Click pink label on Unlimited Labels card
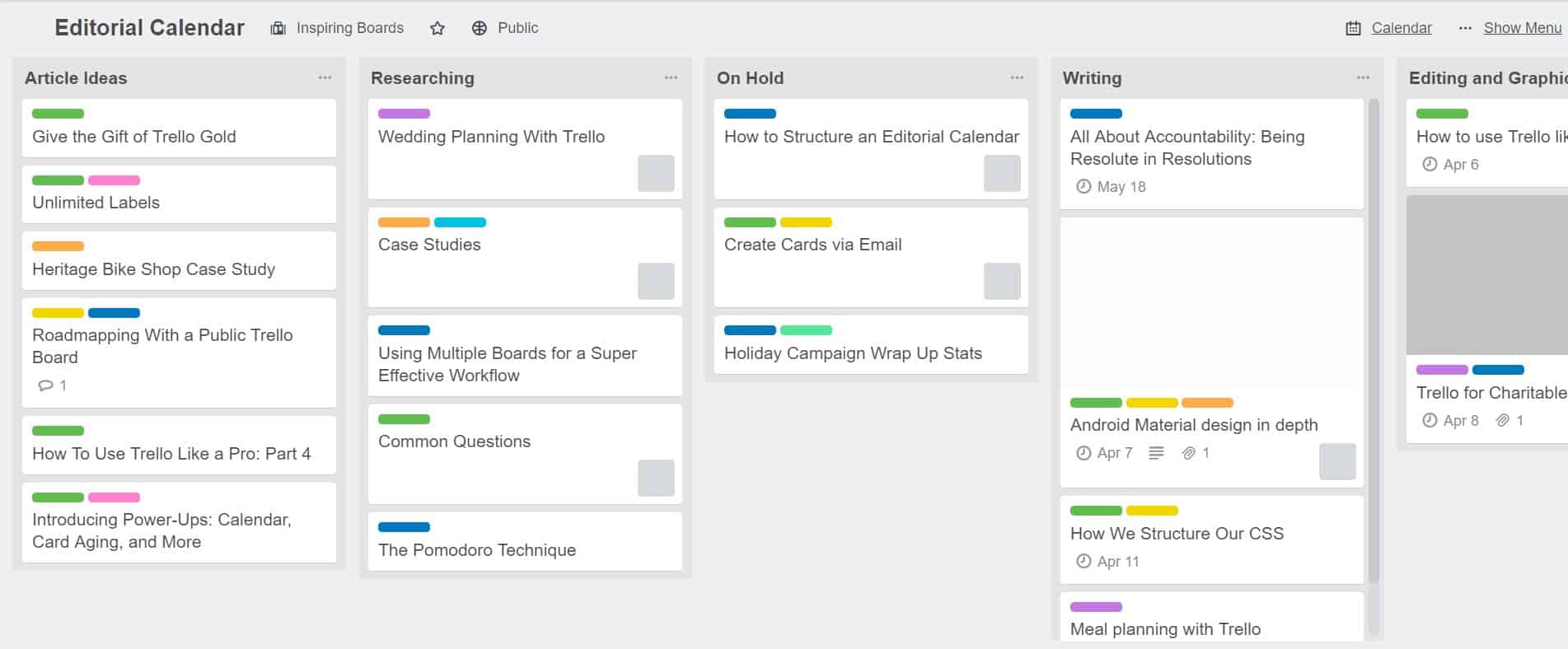 pos(114,180)
